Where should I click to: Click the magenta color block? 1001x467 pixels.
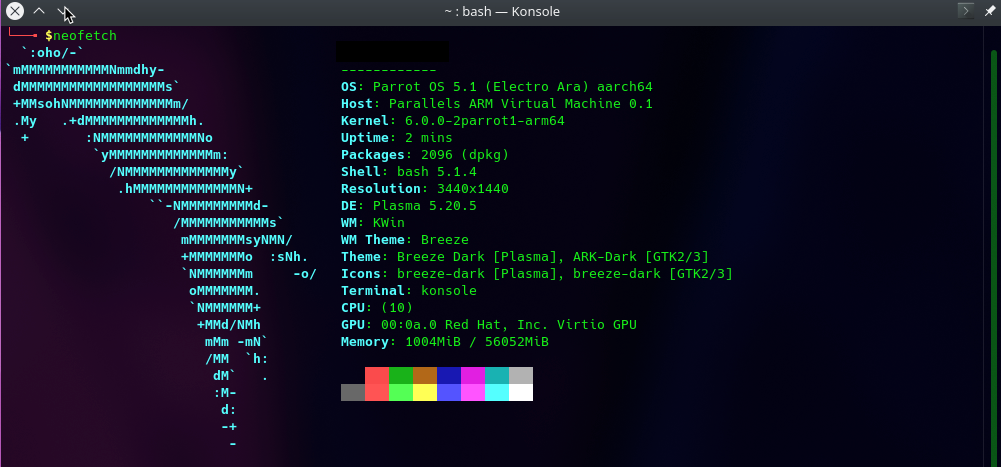click(473, 375)
